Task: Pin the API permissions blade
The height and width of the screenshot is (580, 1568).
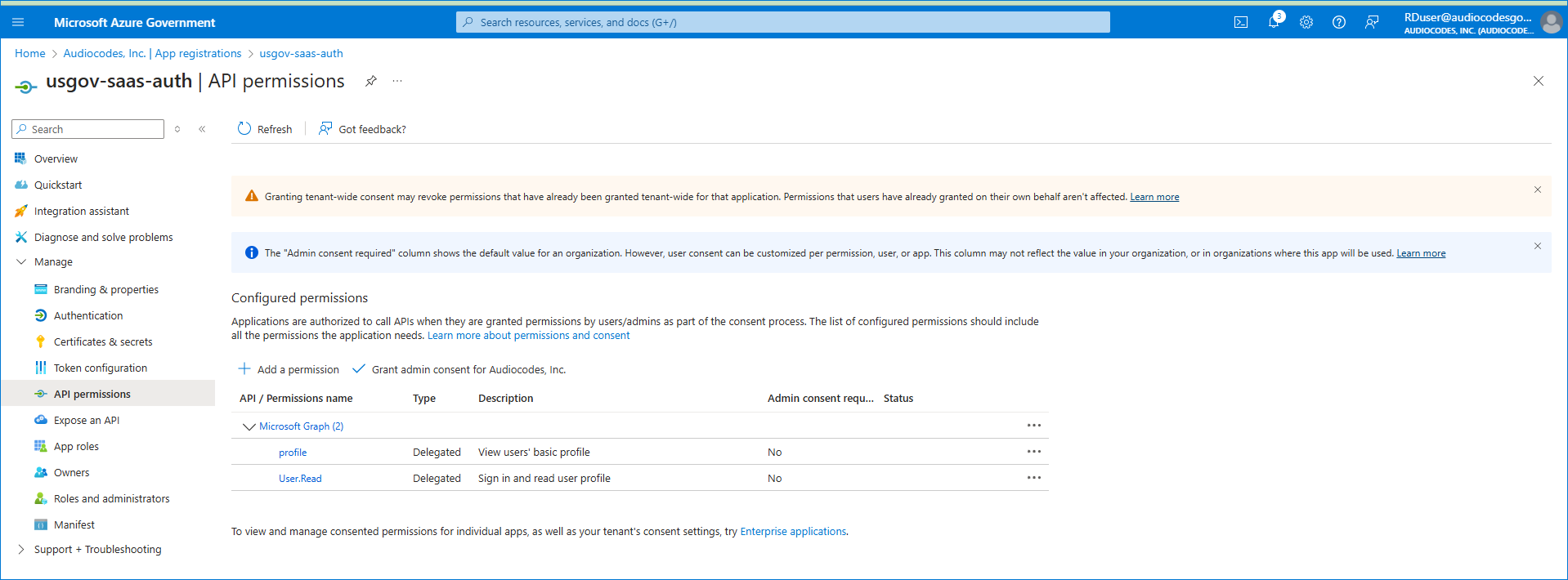Action: pyautogui.click(x=371, y=81)
